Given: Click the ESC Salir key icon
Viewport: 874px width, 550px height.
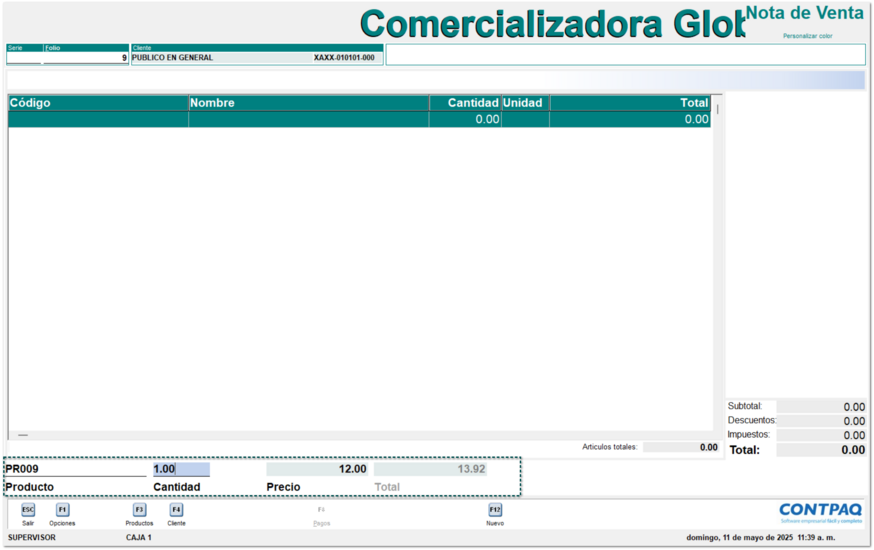Looking at the screenshot, I should pos(28,510).
